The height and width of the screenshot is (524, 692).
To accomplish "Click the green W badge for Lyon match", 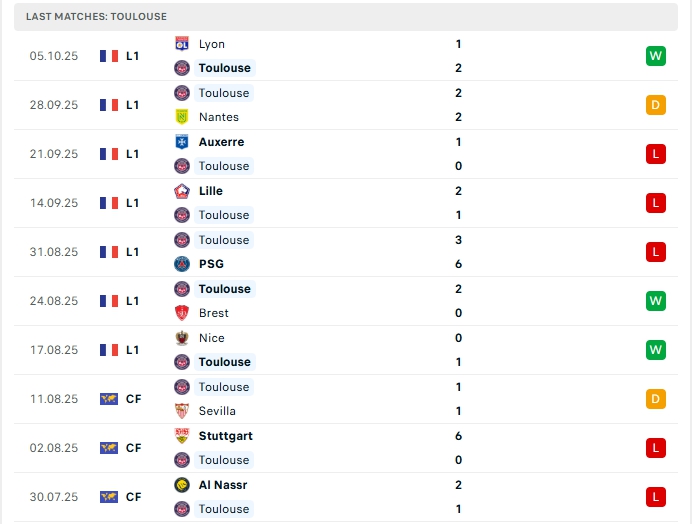I will tap(656, 56).
